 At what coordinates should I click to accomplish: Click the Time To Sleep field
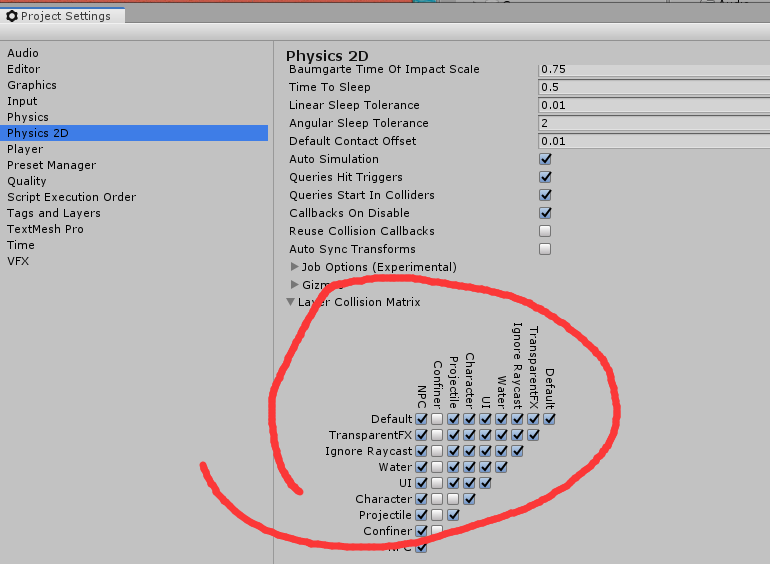[x=650, y=87]
